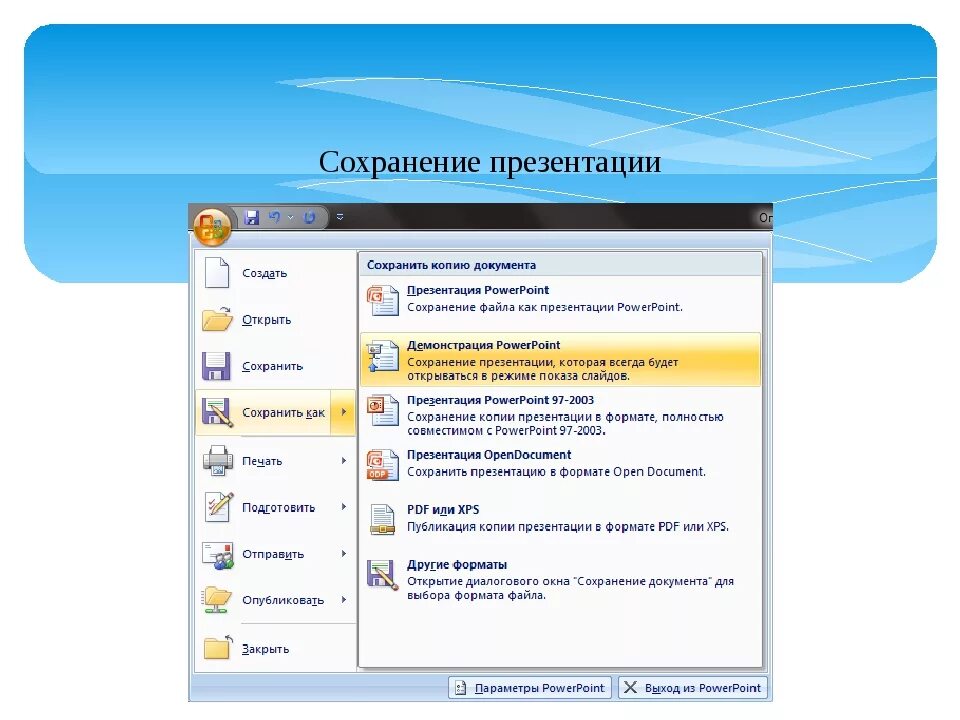Click the options icon on Параметры PowerPoint
Screen dimensions: 960x720
460,688
